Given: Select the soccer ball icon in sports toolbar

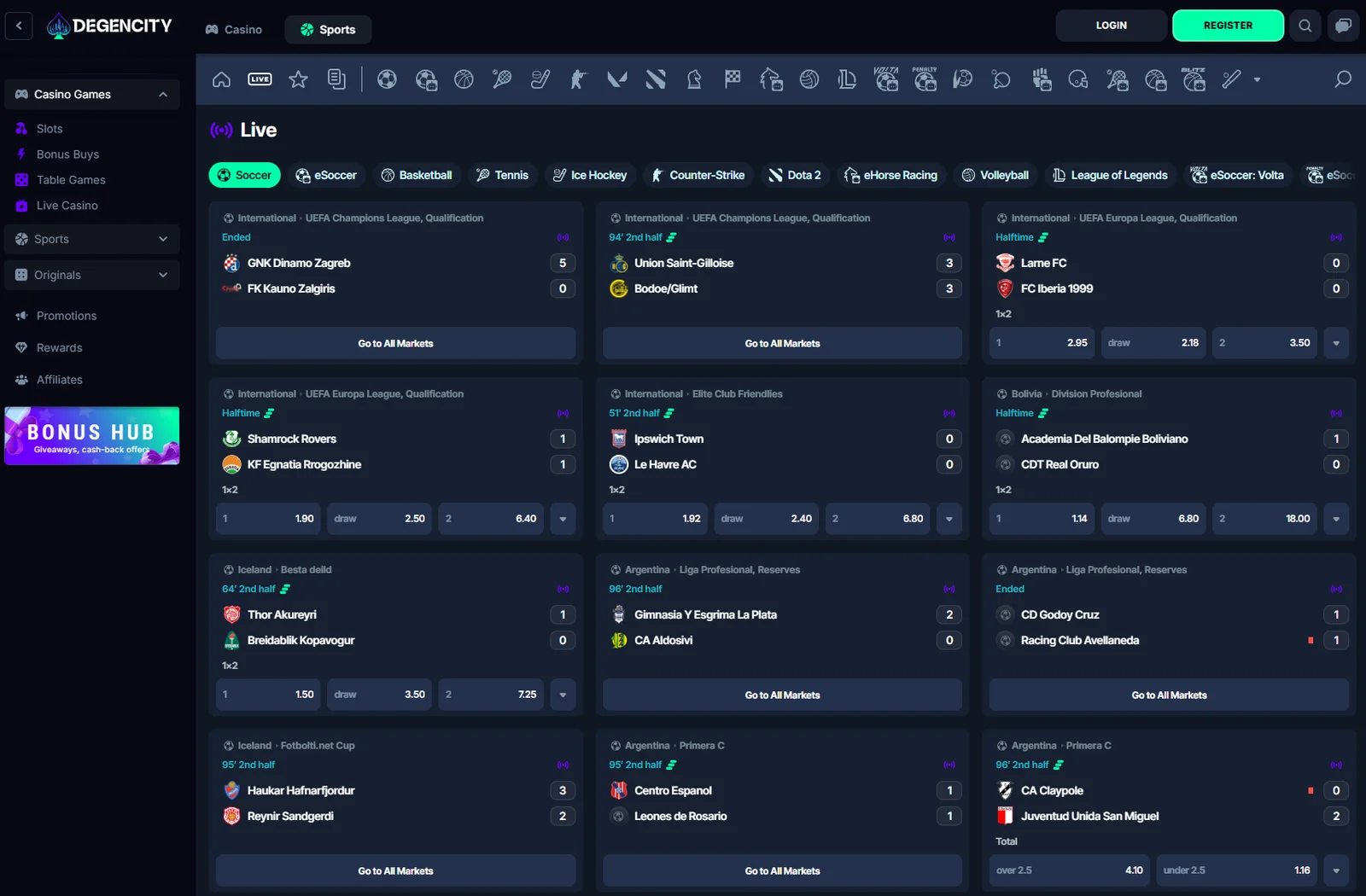Looking at the screenshot, I should pyautogui.click(x=387, y=79).
